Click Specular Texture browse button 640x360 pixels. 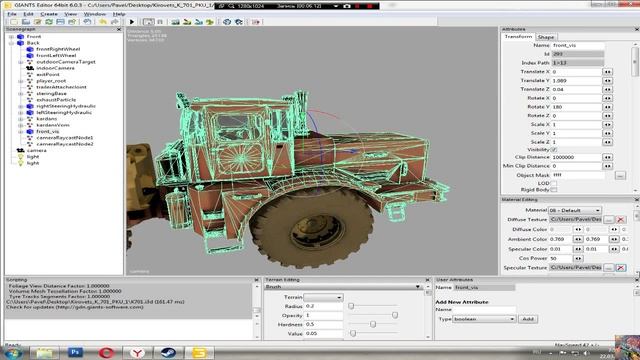pyautogui.click(x=609, y=268)
